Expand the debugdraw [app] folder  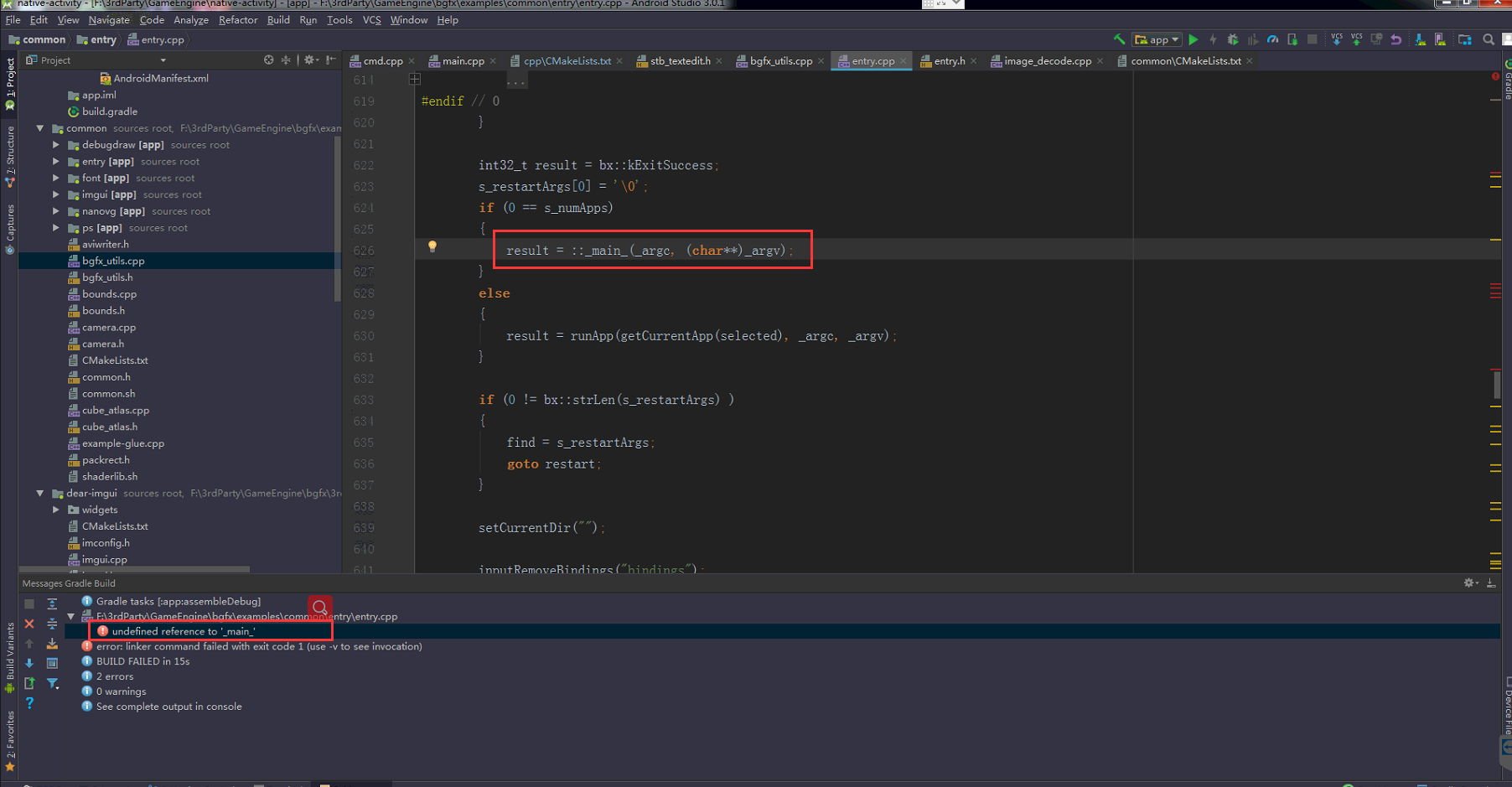(56, 145)
